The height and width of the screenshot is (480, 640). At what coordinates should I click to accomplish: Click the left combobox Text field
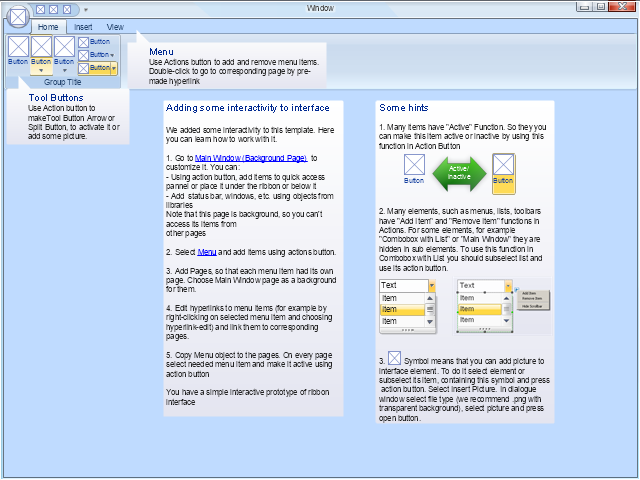pos(404,286)
